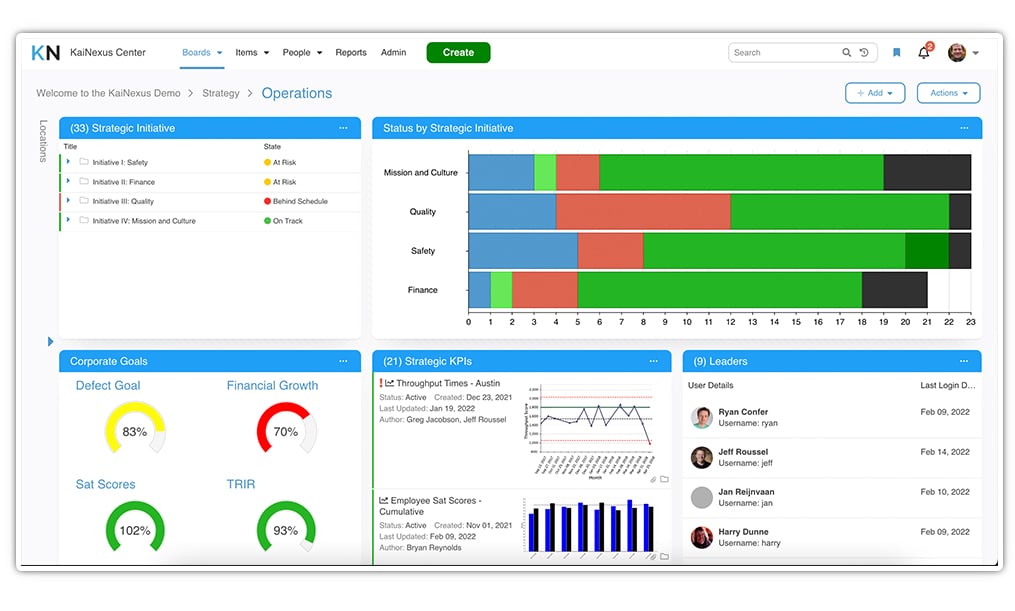This screenshot has height=611, width=1015.
Task: Click the KaiNexus KN logo
Action: 46,53
